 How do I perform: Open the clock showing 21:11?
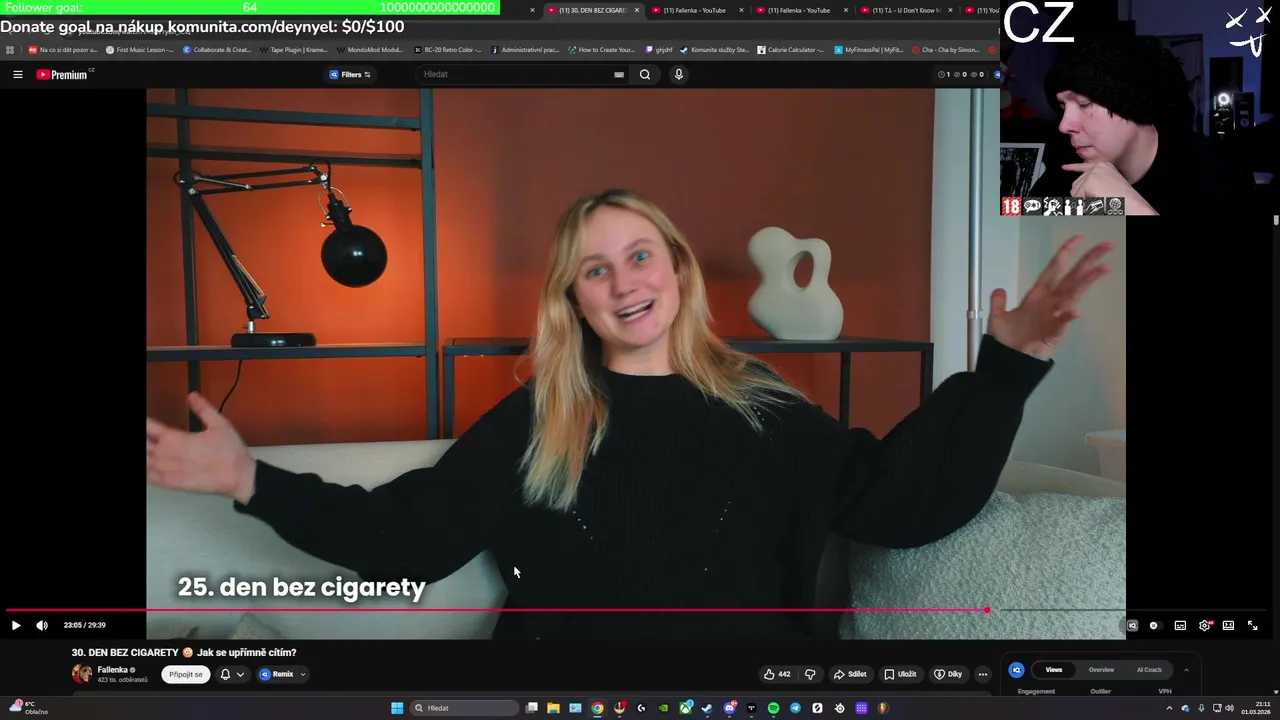click(x=1256, y=708)
